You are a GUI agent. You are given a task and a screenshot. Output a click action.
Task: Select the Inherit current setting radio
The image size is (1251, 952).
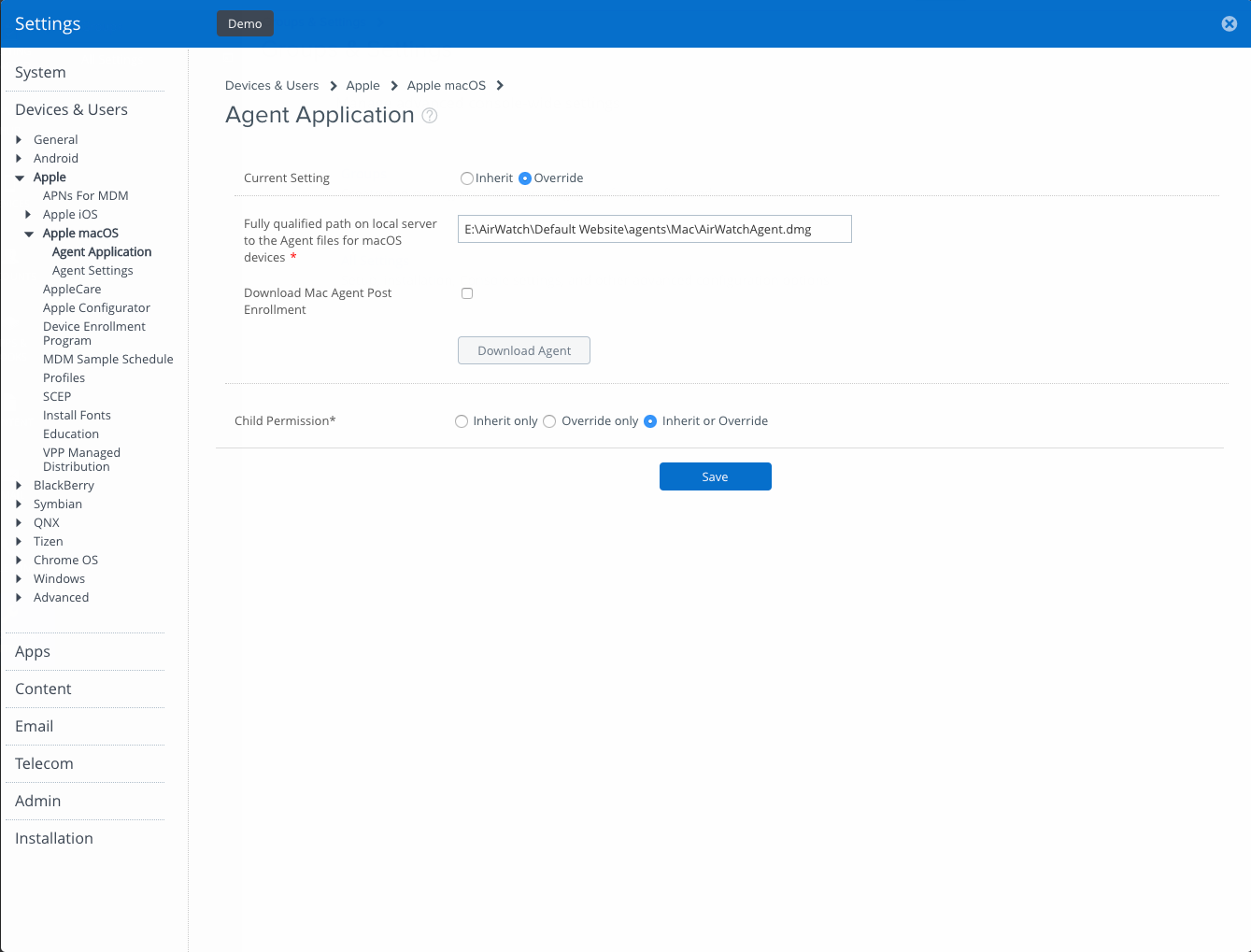click(467, 178)
